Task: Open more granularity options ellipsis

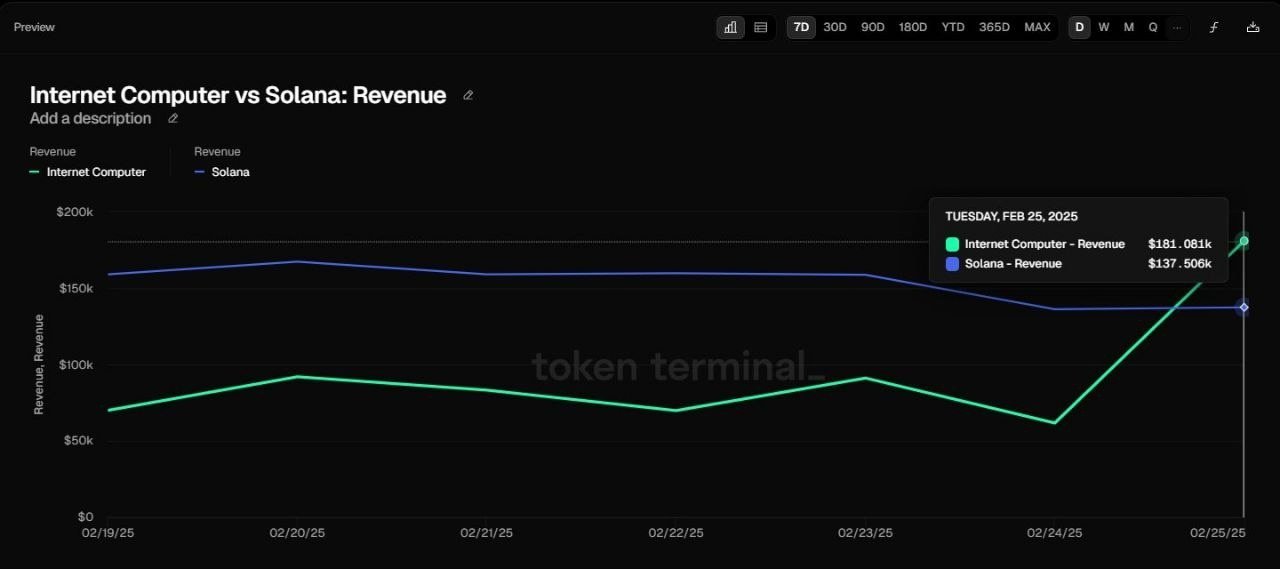Action: (x=1176, y=27)
